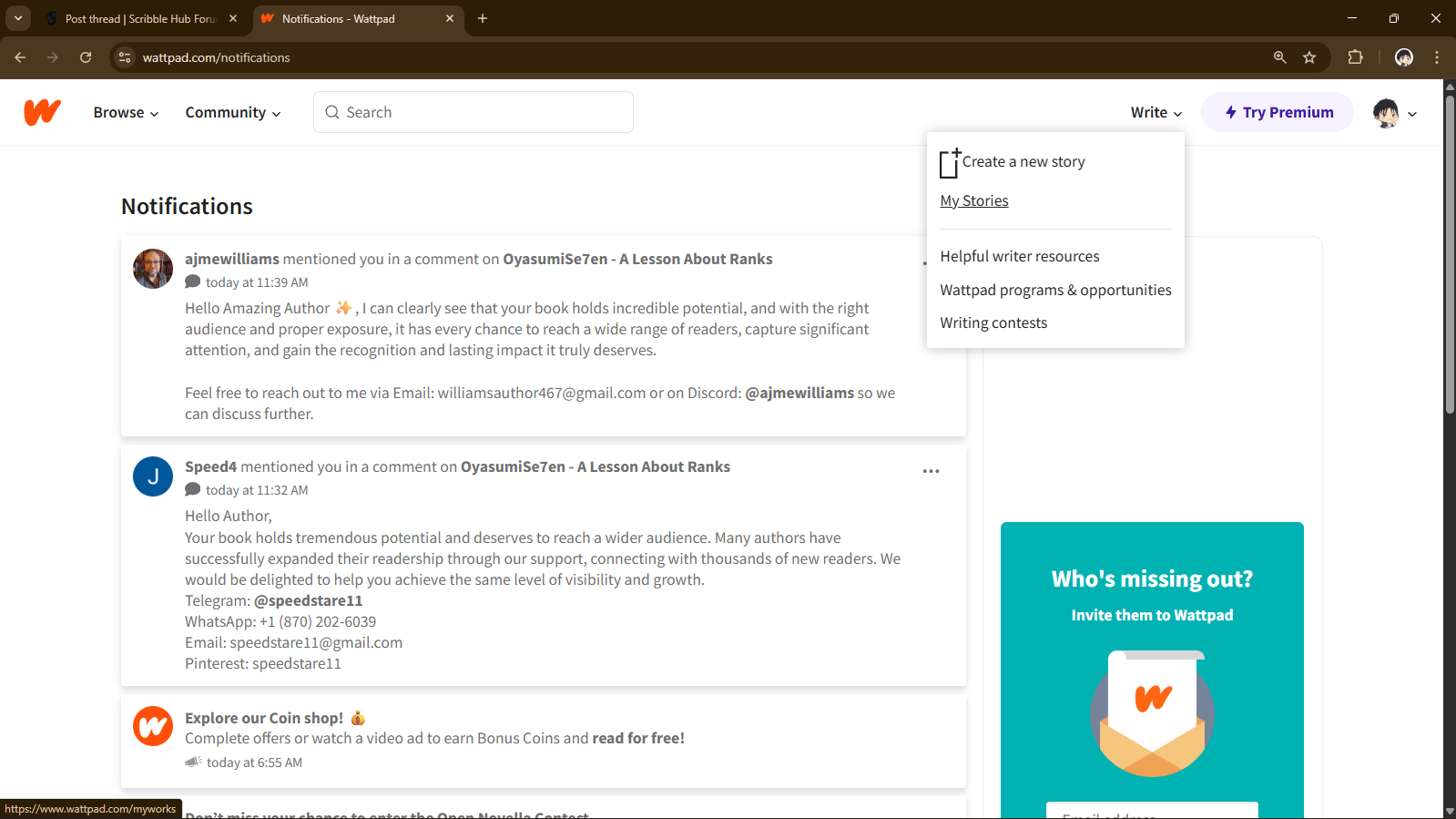Screen dimensions: 1456x819
Task: Click the reload page icon
Action: pos(86,57)
